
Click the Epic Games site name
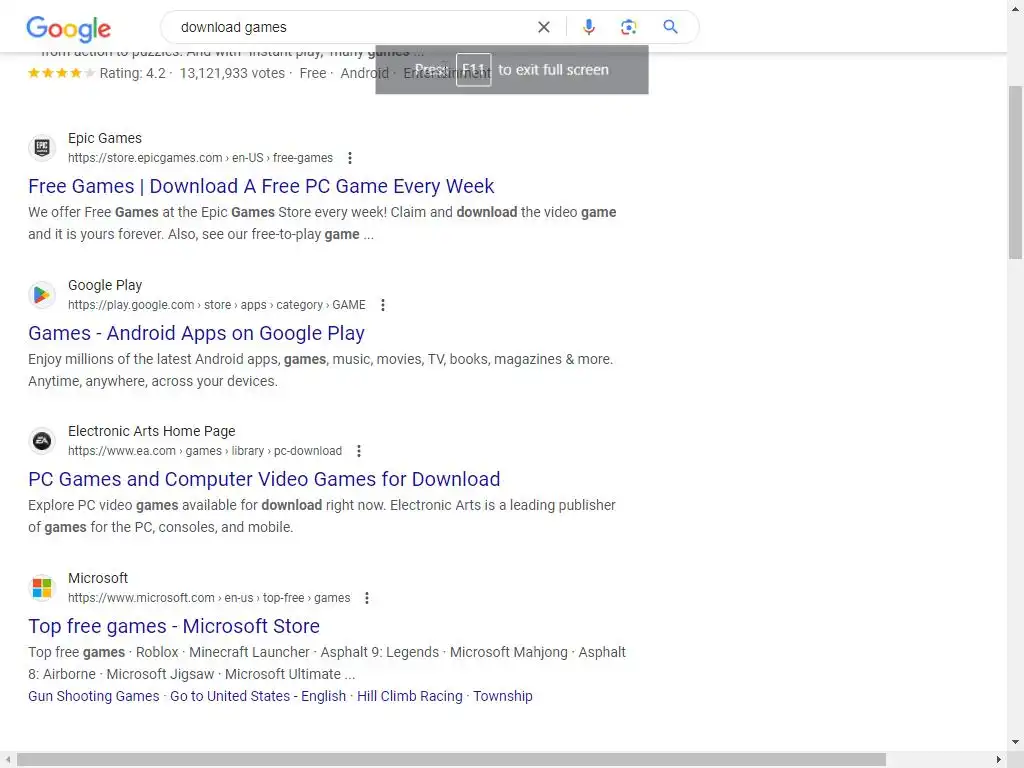104,138
